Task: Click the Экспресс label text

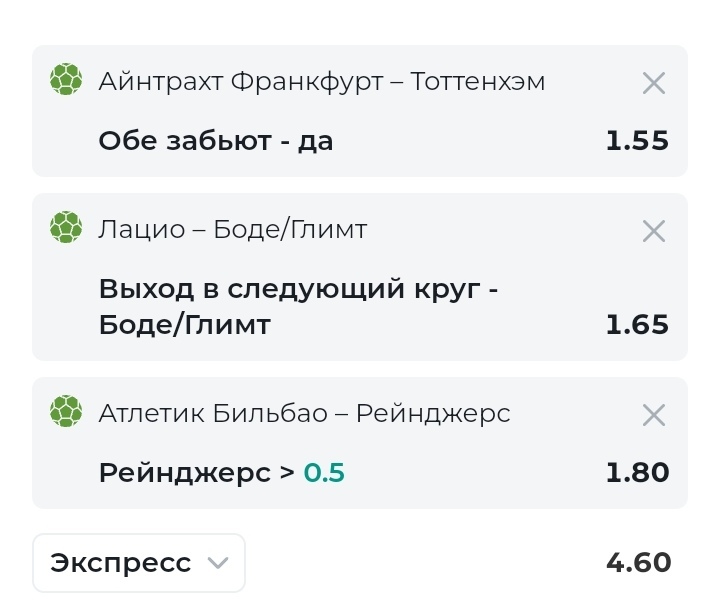Action: pos(120,564)
